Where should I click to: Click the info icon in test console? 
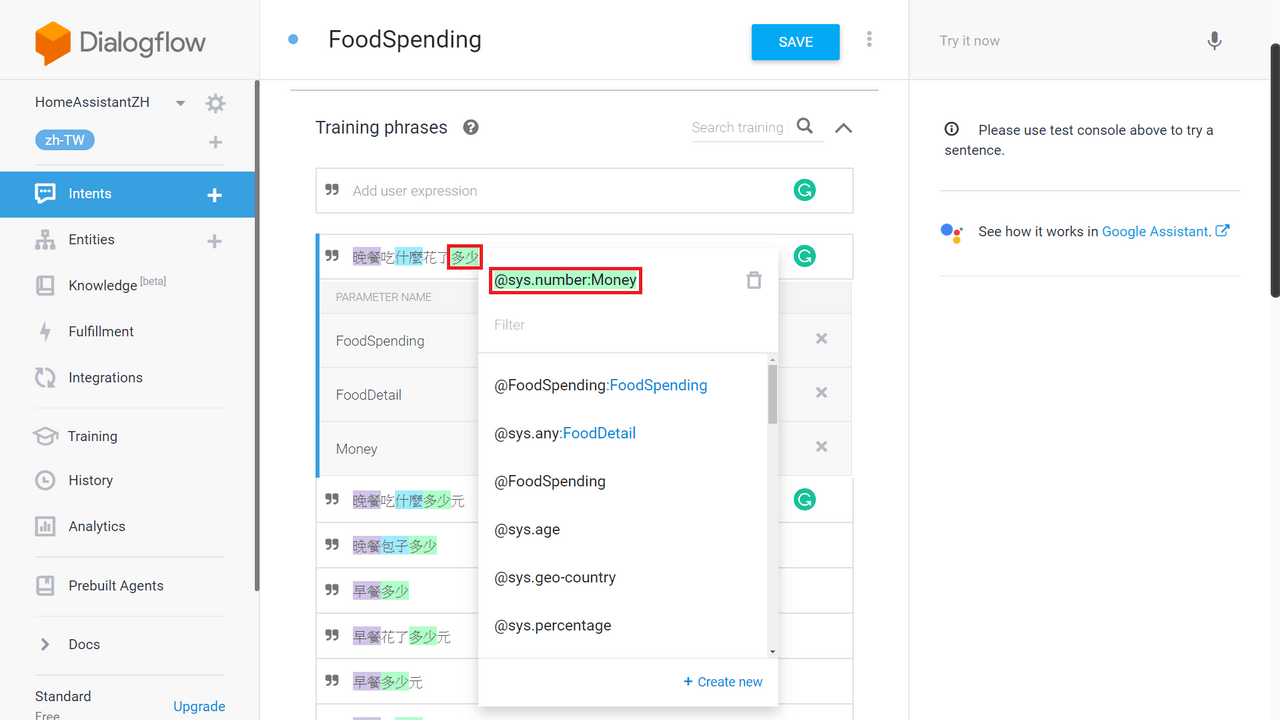pos(952,130)
